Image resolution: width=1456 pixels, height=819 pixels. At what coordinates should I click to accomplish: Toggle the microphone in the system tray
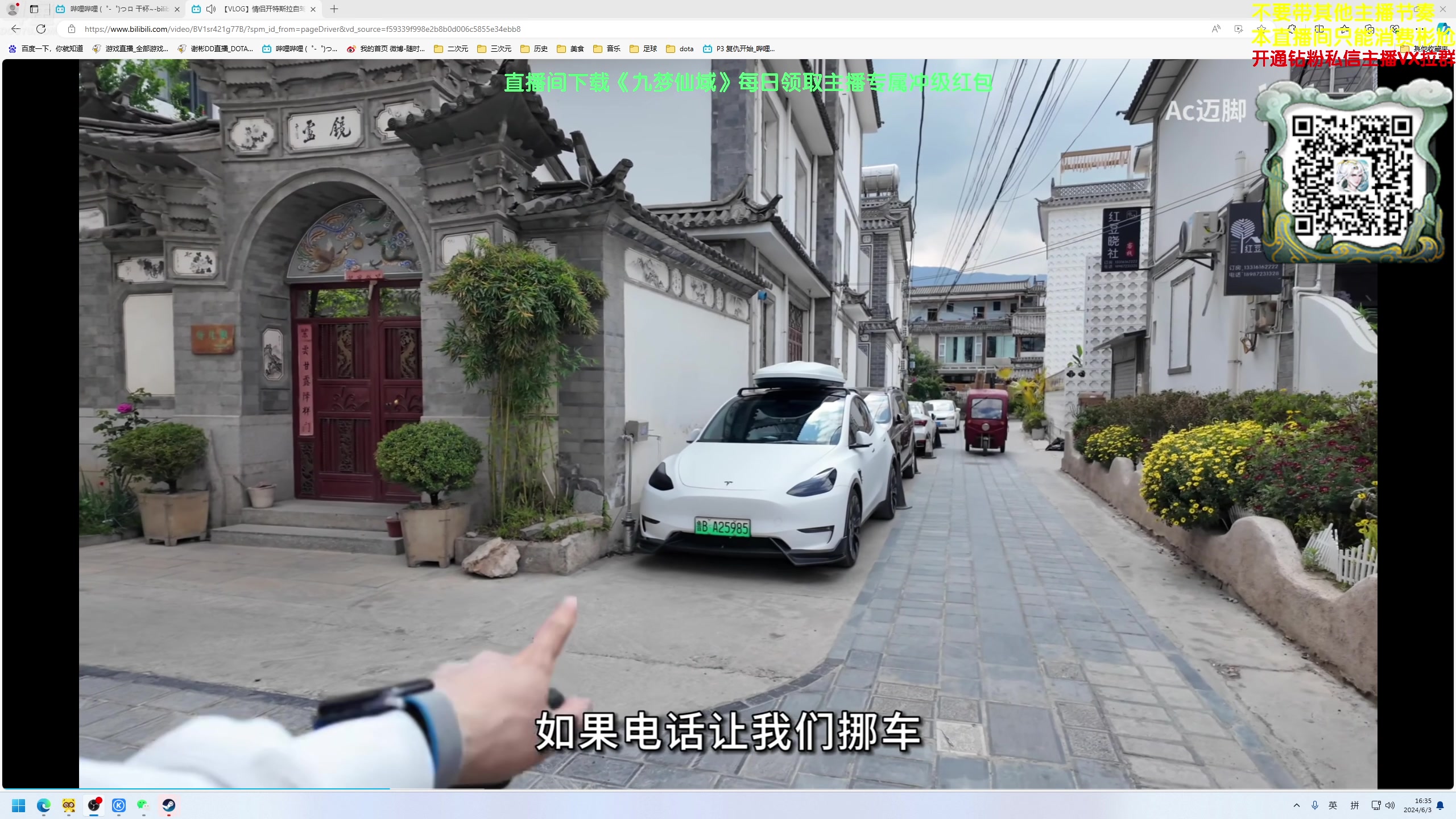(1314, 806)
